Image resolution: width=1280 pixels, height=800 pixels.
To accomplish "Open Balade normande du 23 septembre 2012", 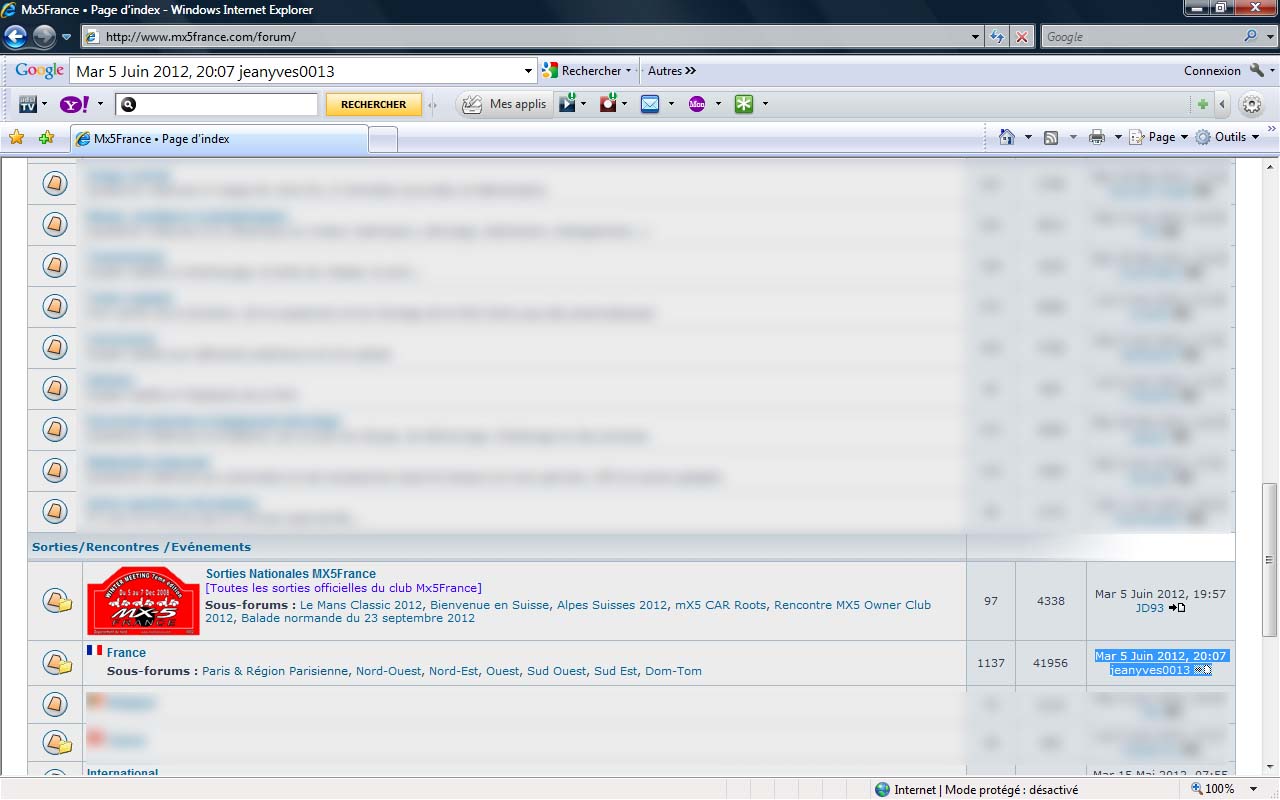I will (358, 618).
